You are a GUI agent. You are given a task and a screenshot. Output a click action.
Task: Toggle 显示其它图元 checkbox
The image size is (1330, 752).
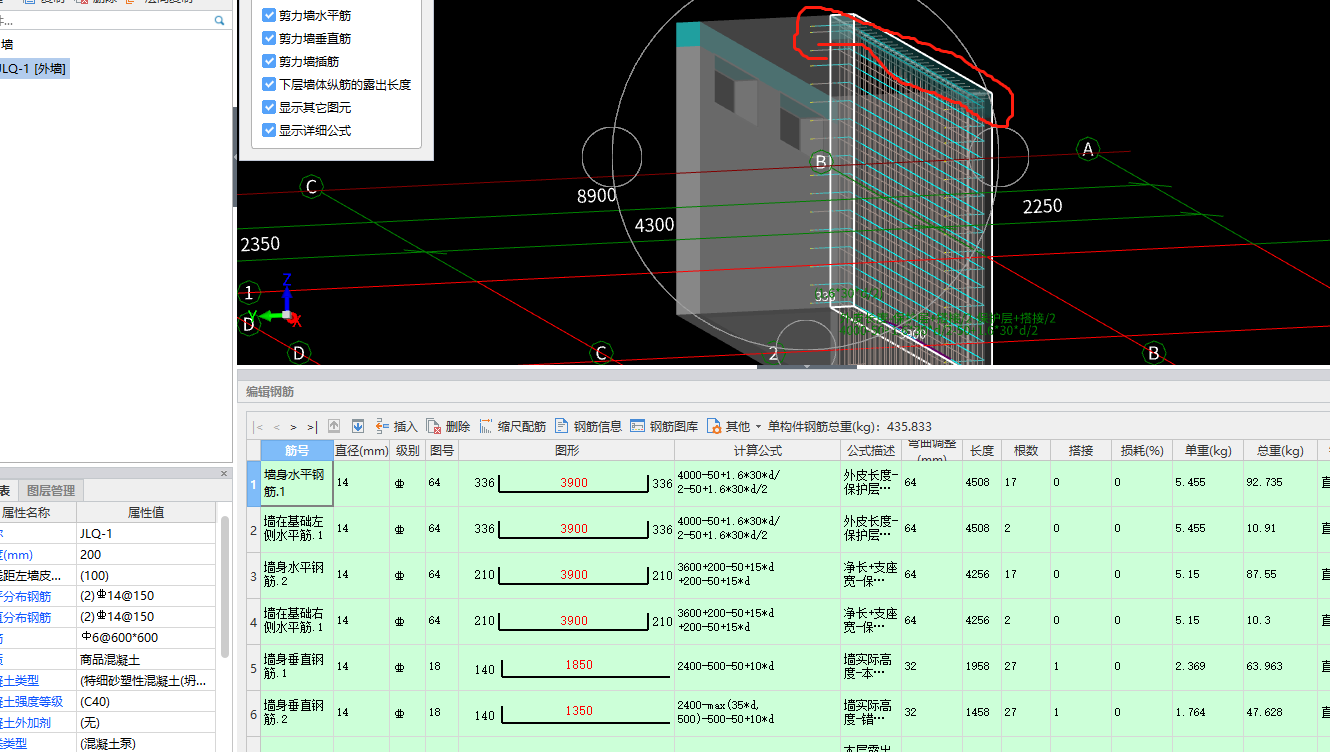tap(269, 107)
